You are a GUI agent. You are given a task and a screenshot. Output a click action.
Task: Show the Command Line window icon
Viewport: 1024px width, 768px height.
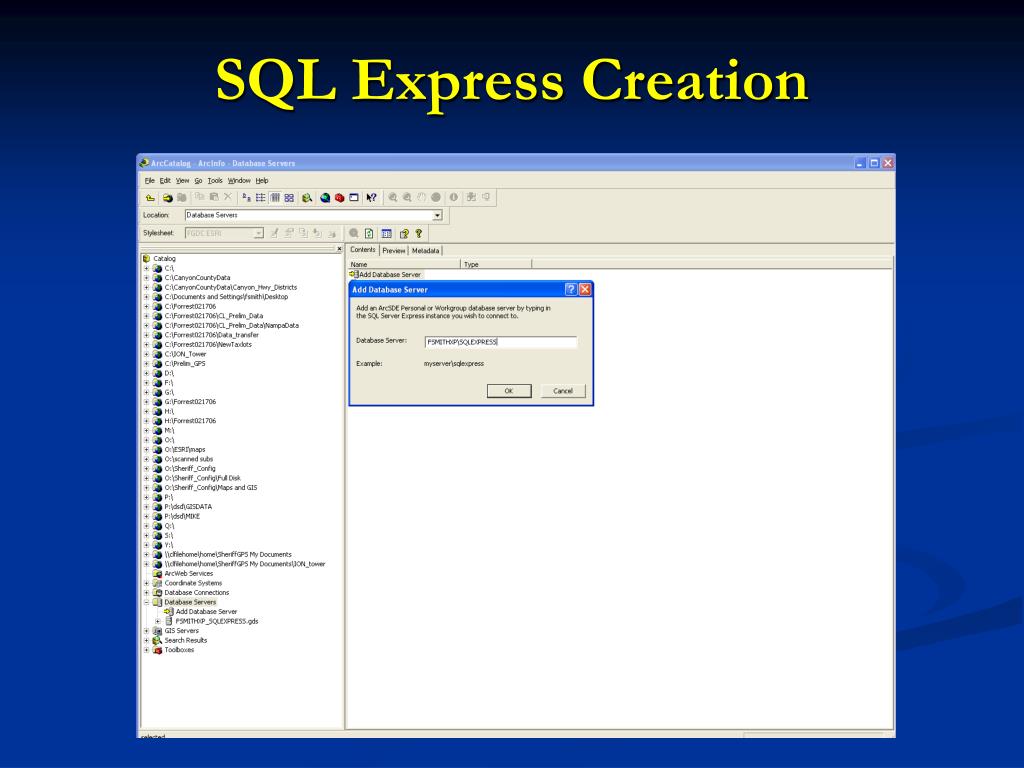click(x=353, y=197)
